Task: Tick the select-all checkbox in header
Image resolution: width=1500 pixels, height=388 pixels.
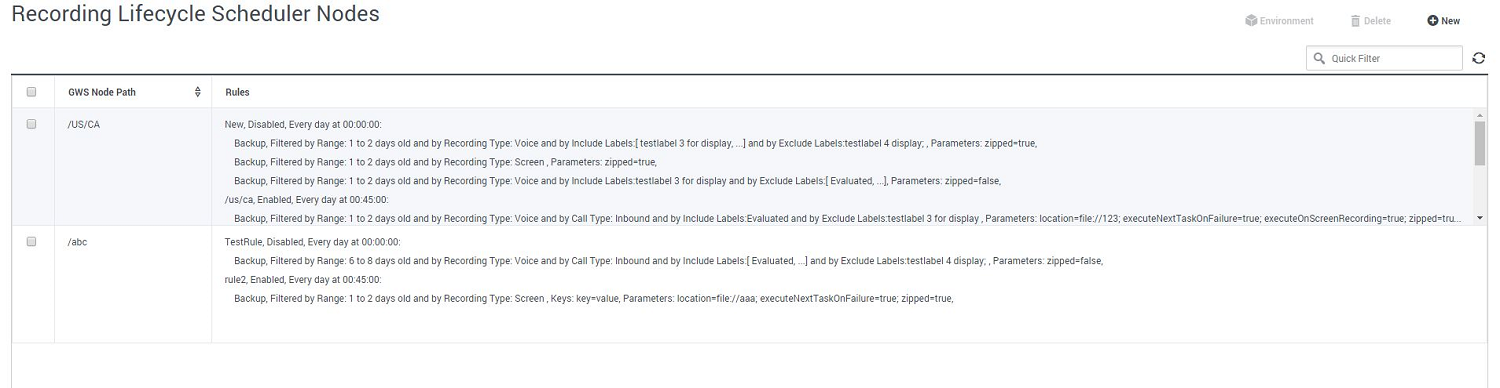Action: (32, 92)
